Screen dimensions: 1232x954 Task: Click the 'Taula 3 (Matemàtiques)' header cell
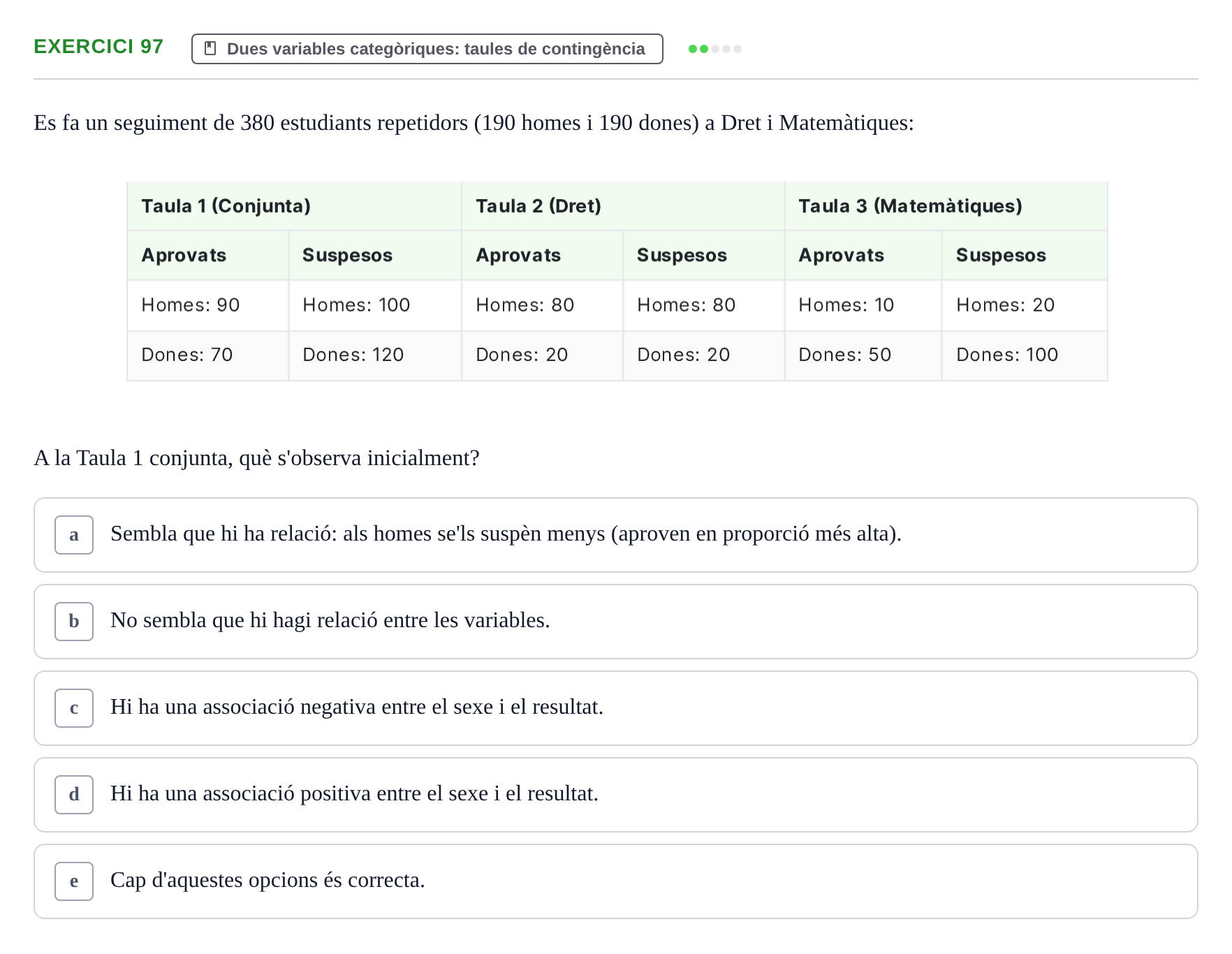click(x=946, y=206)
